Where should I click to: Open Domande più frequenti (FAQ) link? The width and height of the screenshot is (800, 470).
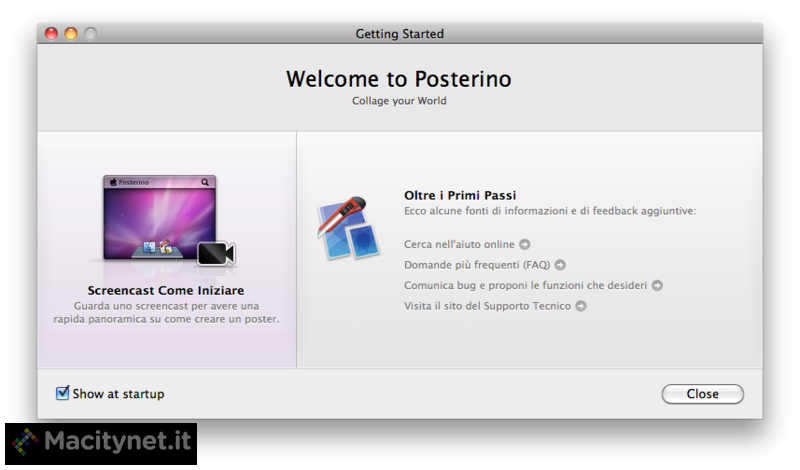[478, 265]
